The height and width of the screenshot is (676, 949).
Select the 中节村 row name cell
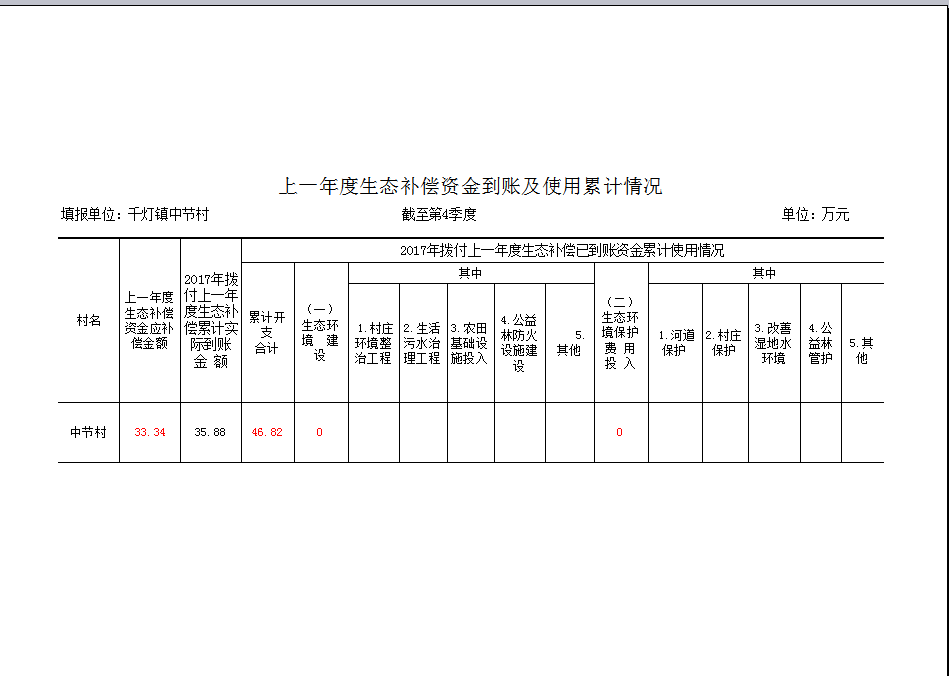[88, 433]
